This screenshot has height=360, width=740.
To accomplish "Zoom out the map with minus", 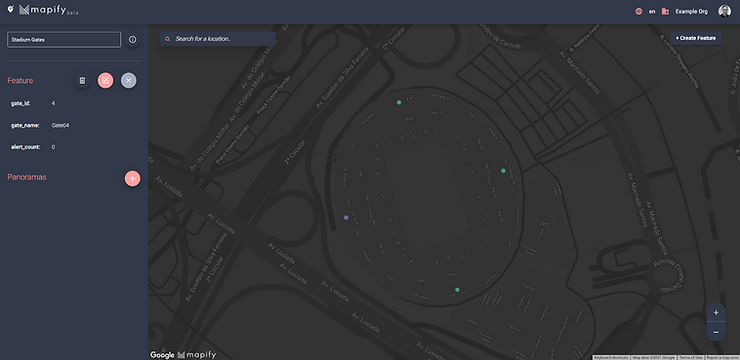I will tap(716, 332).
